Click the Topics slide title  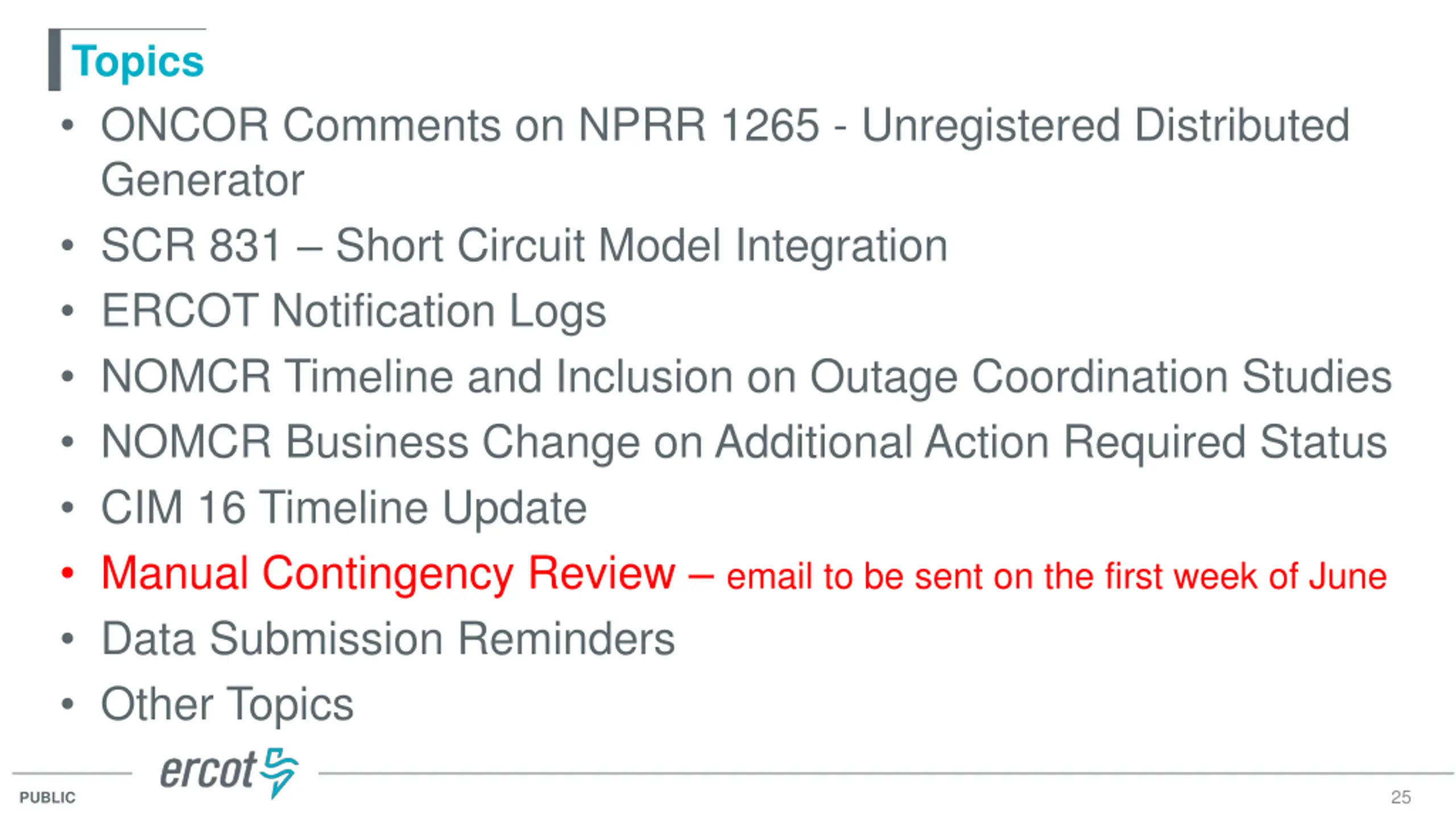(x=137, y=61)
